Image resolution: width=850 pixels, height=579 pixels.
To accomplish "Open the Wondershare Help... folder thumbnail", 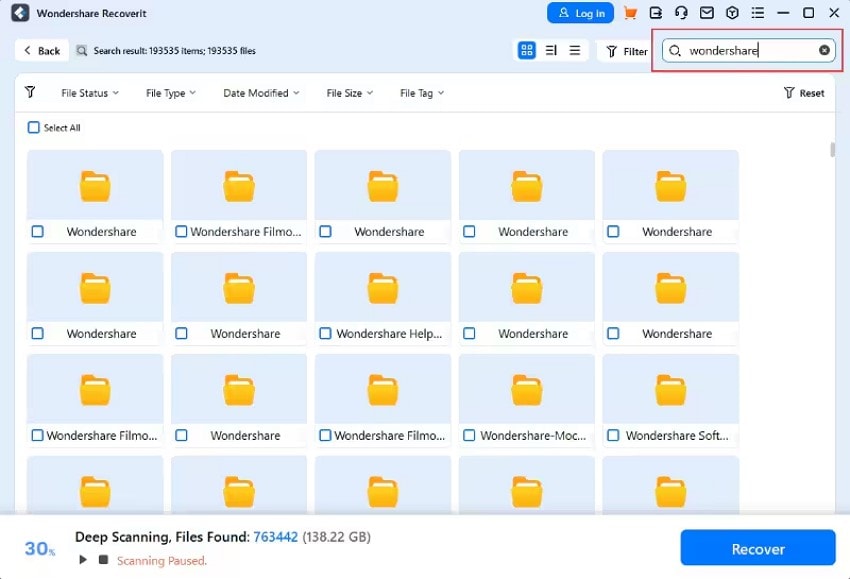I will [383, 287].
